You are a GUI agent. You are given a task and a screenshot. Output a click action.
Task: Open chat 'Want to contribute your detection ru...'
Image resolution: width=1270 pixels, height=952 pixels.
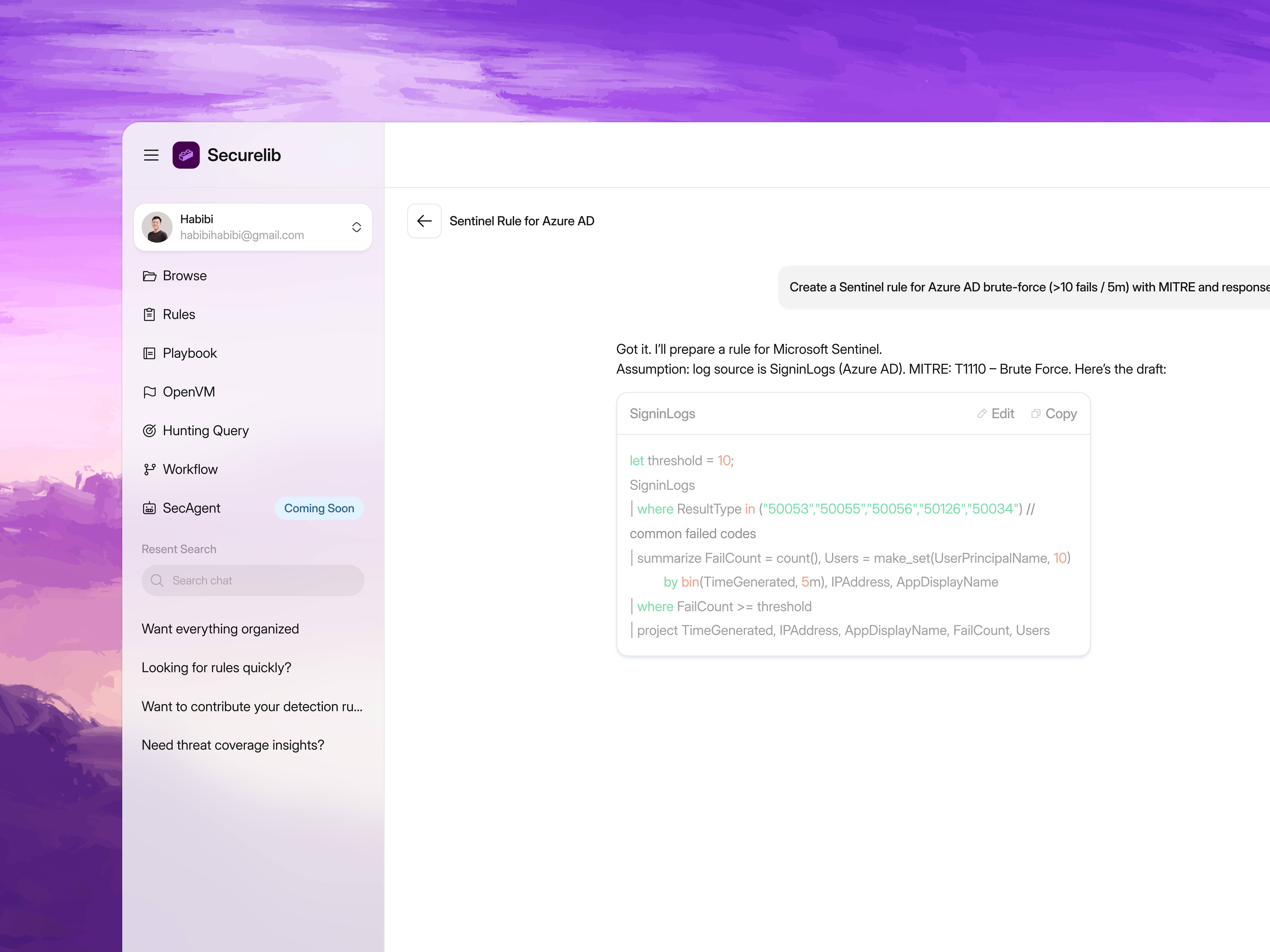252,706
